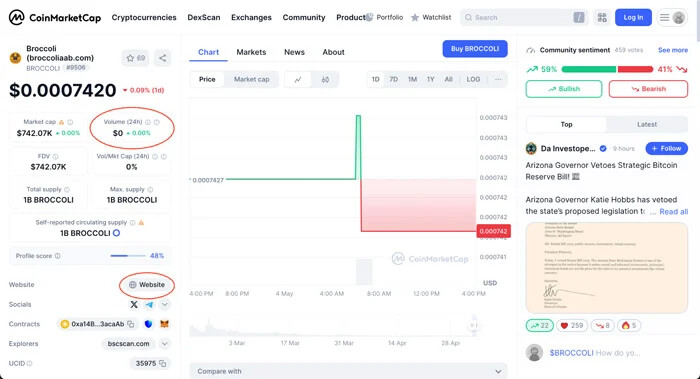Click See more for community sentiment
700x379 pixels.
(x=673, y=50)
